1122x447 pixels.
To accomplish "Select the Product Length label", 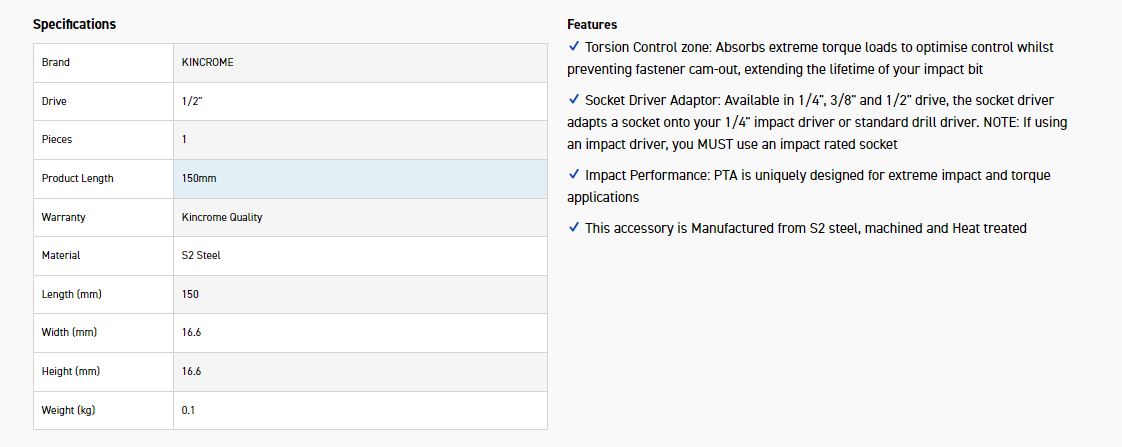I will pyautogui.click(x=78, y=178).
